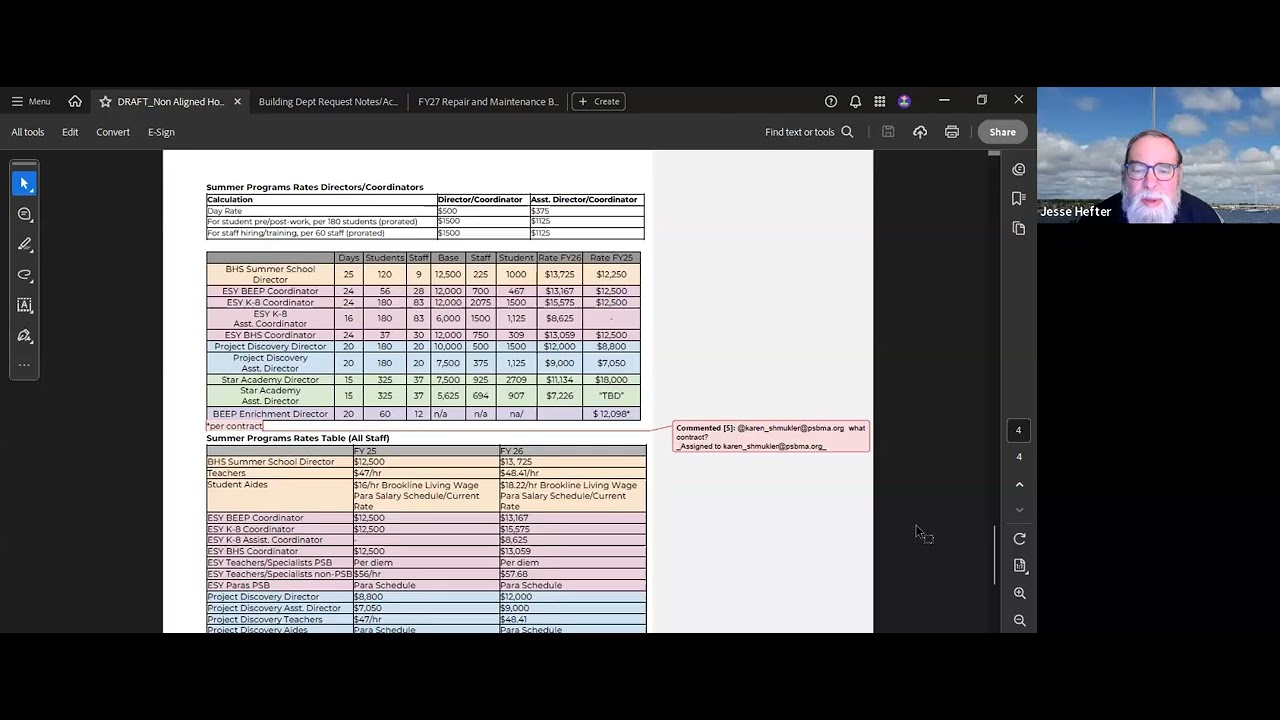Click the upload to cloud icon
This screenshot has height=720, width=1280.
[920, 132]
